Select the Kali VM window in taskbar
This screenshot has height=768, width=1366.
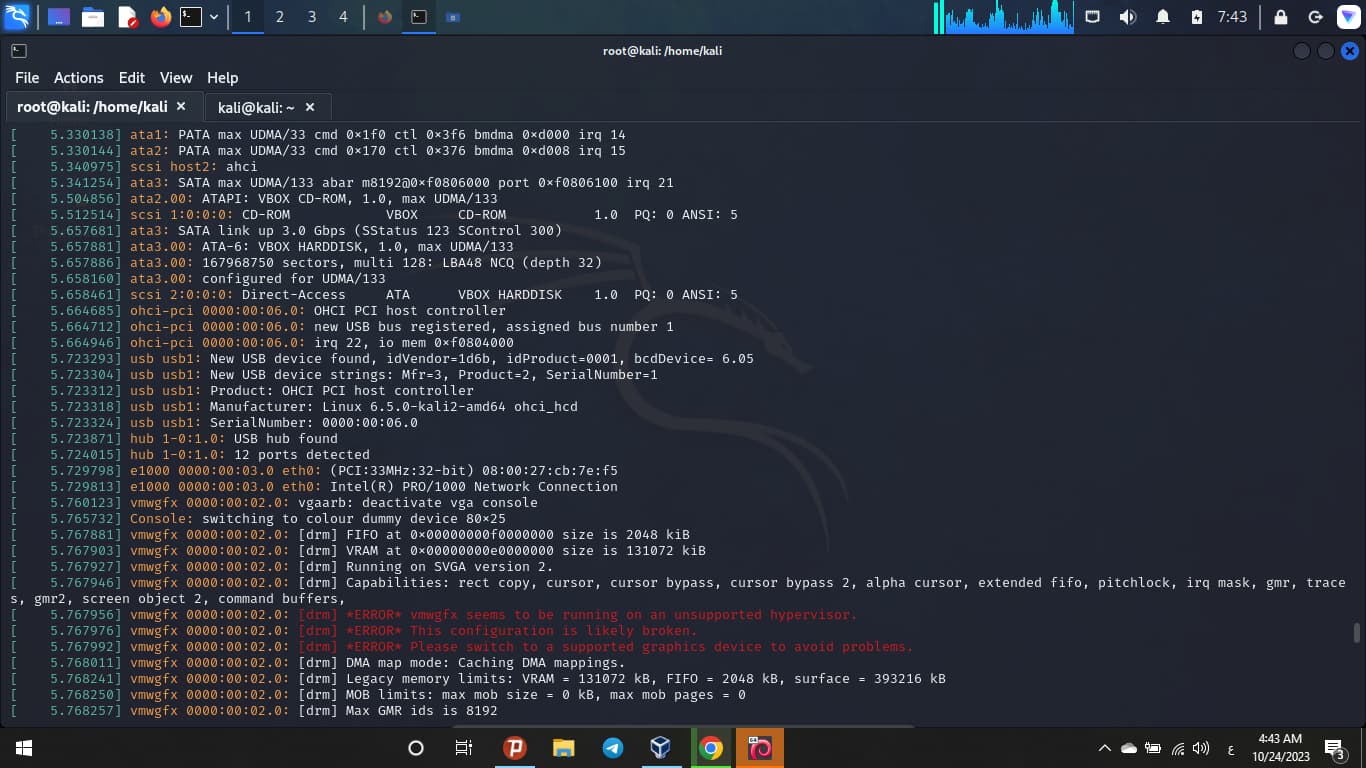(x=760, y=748)
